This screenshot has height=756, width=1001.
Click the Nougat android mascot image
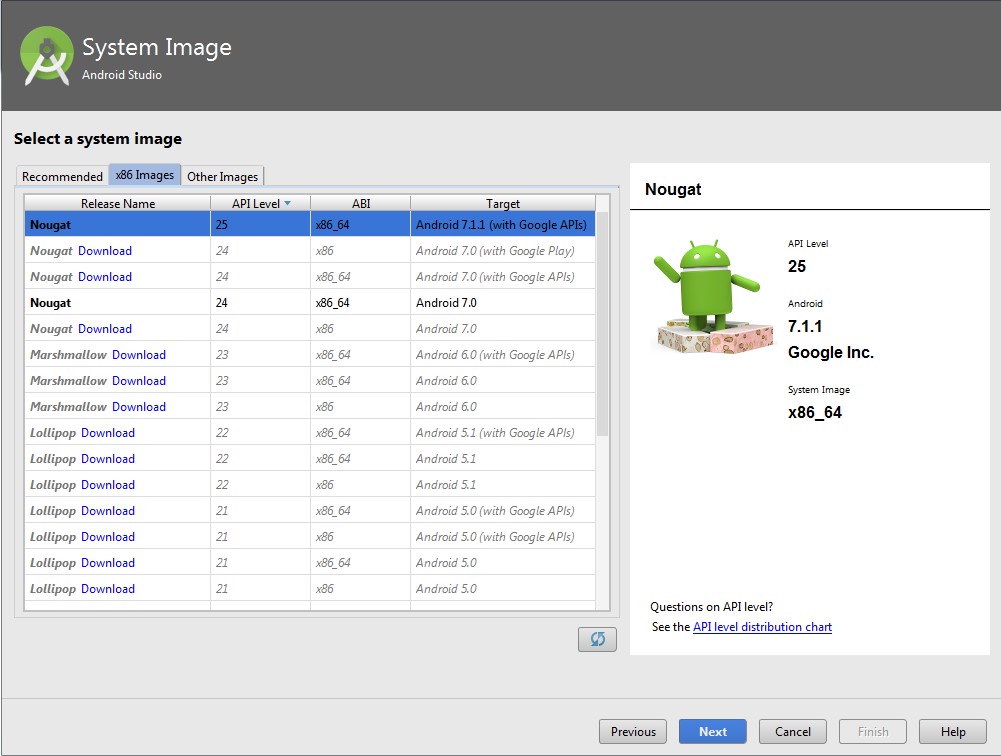712,297
